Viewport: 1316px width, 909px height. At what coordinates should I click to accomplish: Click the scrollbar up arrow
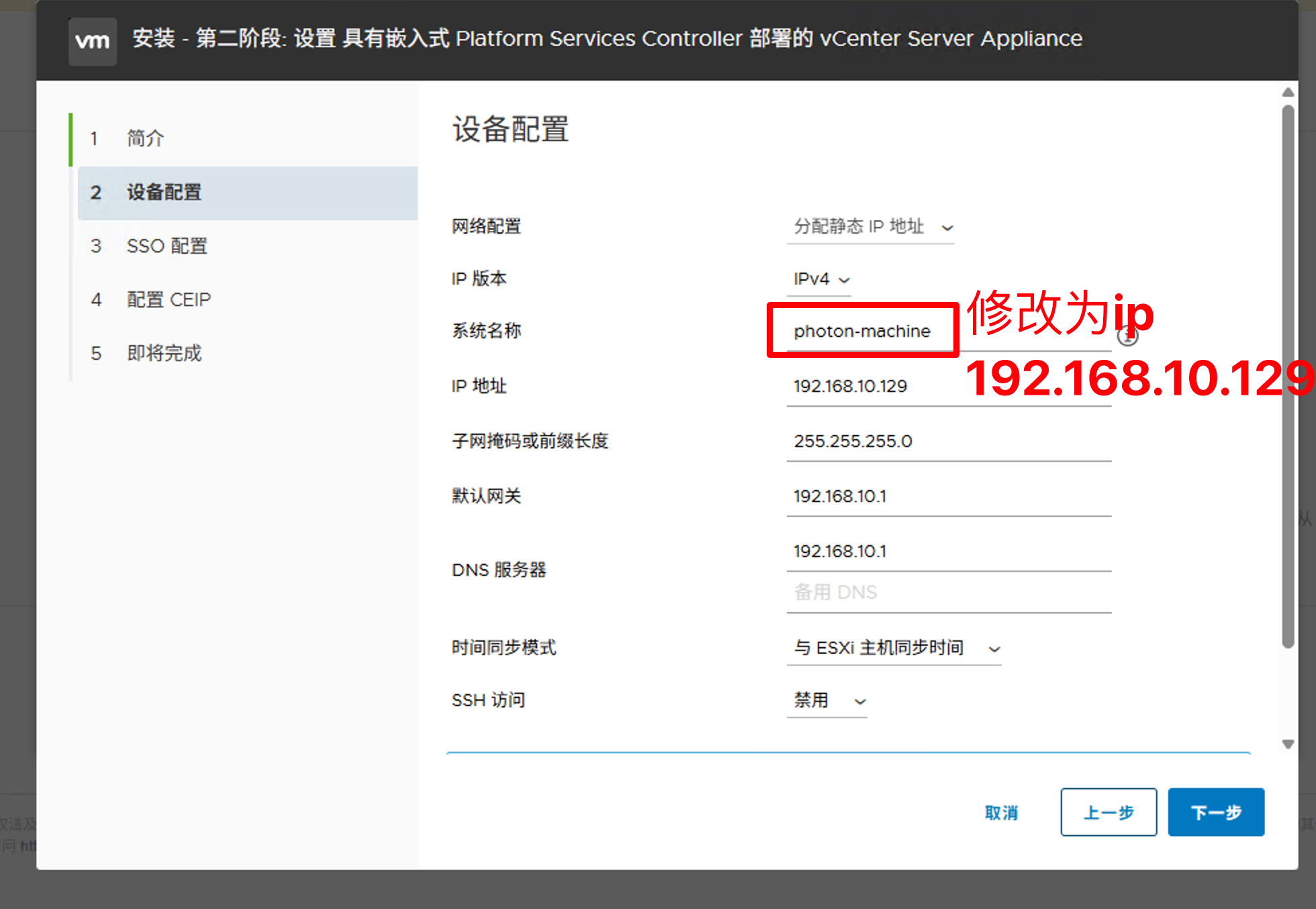tap(1288, 92)
